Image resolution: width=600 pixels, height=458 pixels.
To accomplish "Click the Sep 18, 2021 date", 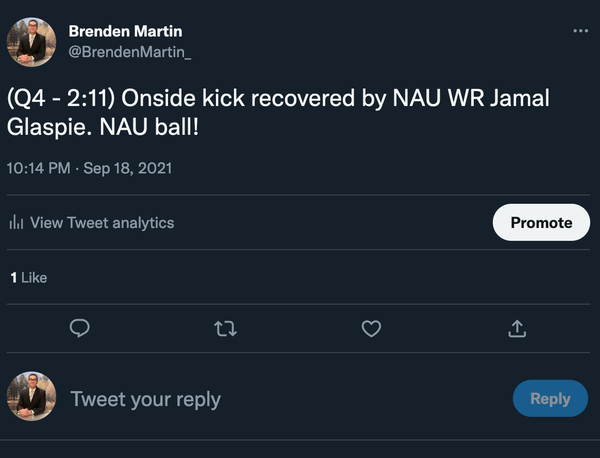I will click(x=126, y=168).
